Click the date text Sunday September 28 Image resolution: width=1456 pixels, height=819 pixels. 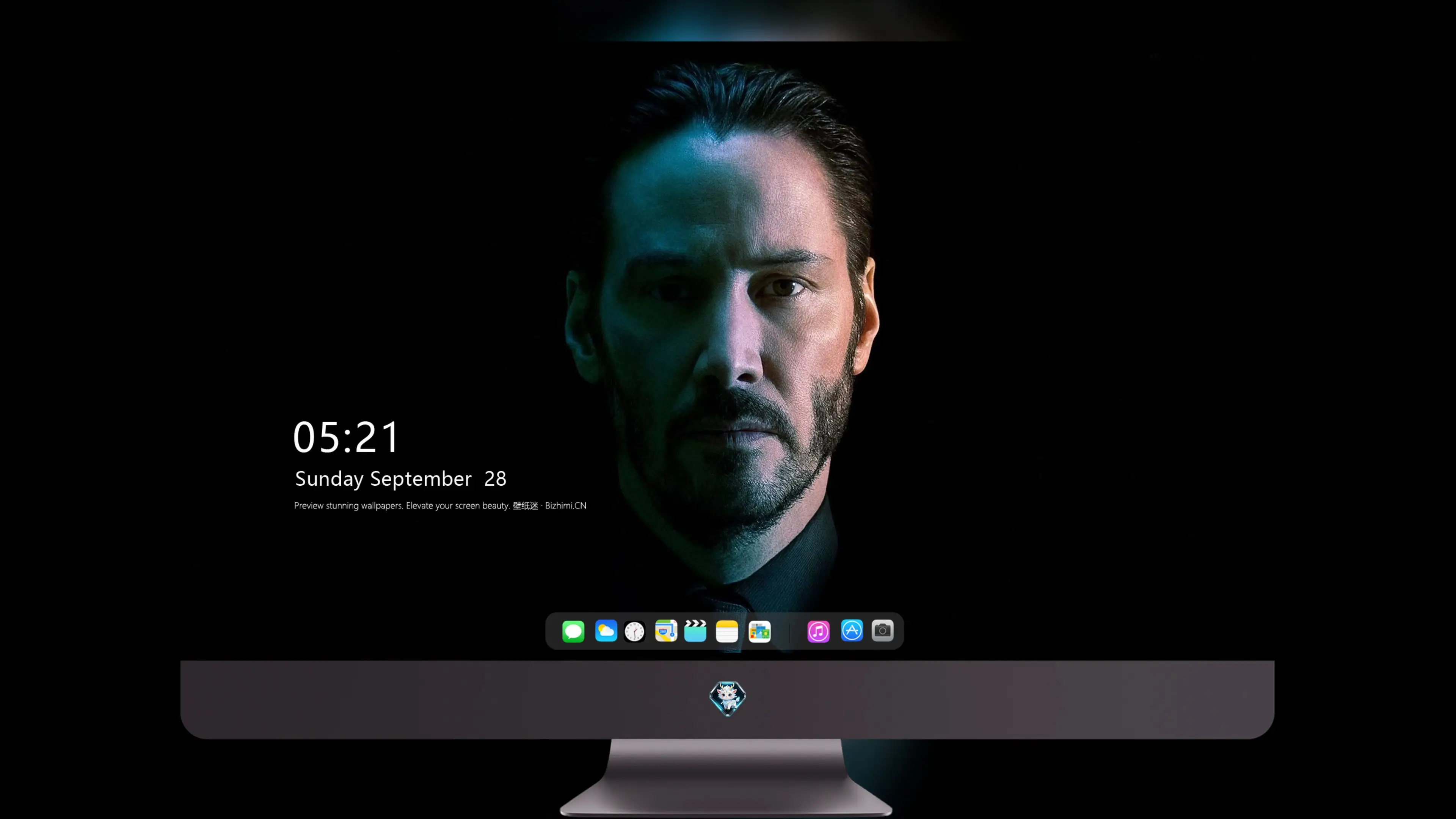pyautogui.click(x=401, y=479)
